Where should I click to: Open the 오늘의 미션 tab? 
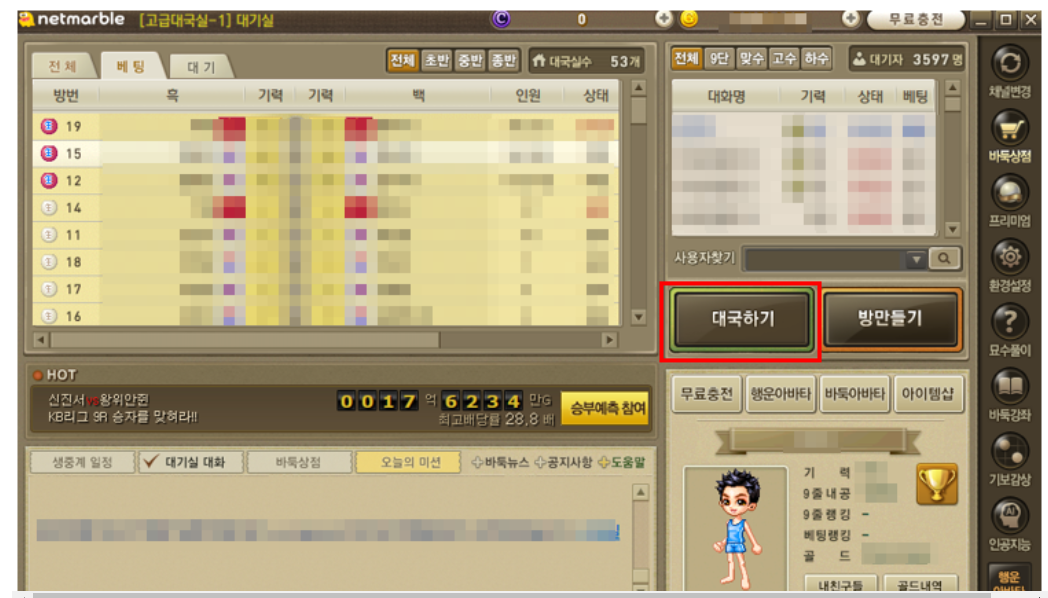coord(408,462)
